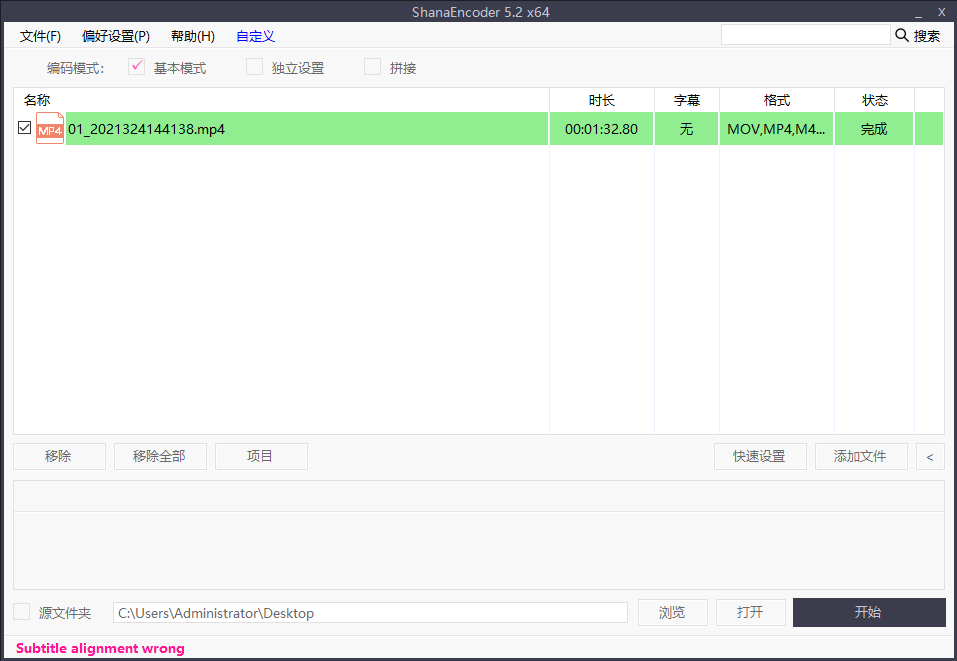The width and height of the screenshot is (957, 661).
Task: Enable the 拼接 checkbox
Action: 372,67
